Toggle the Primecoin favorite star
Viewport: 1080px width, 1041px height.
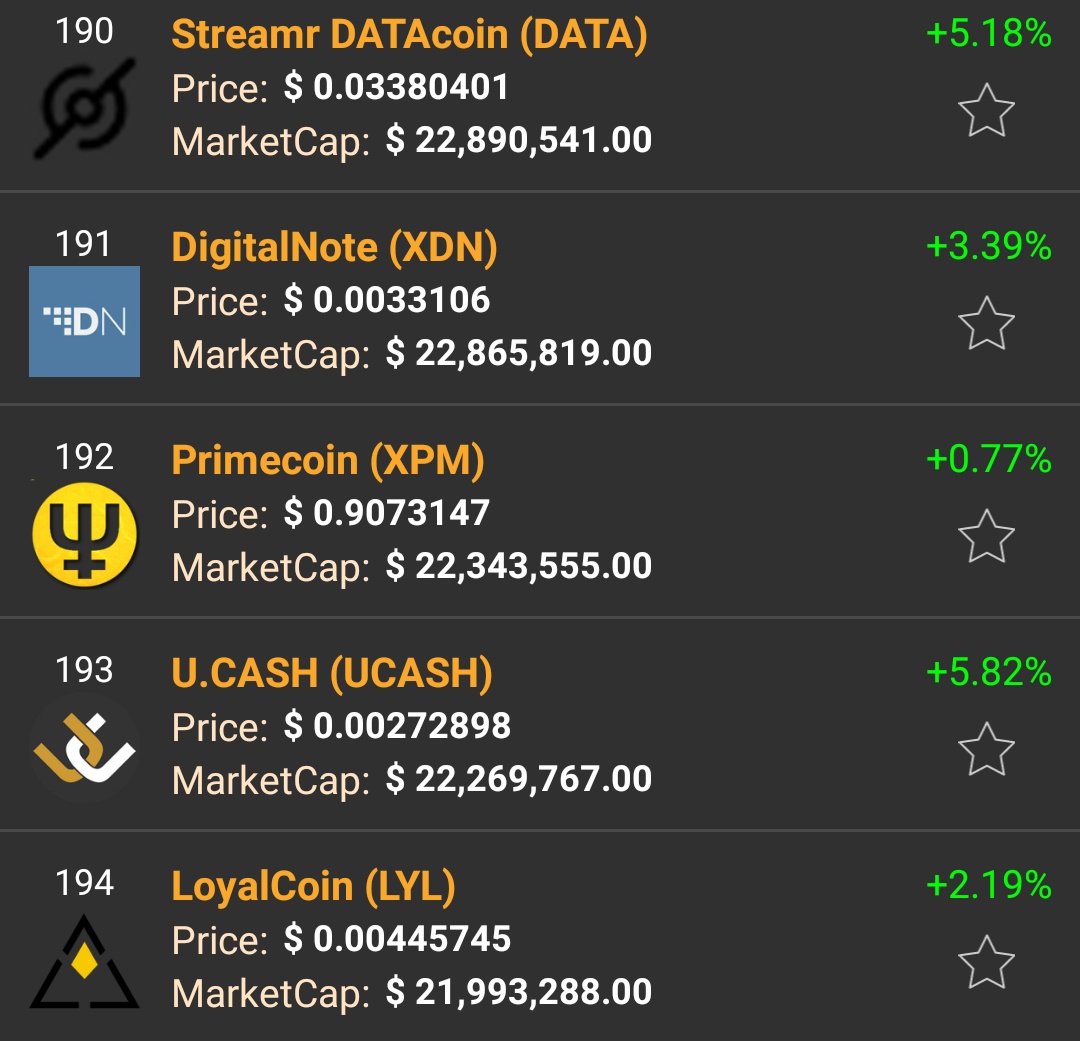(986, 536)
